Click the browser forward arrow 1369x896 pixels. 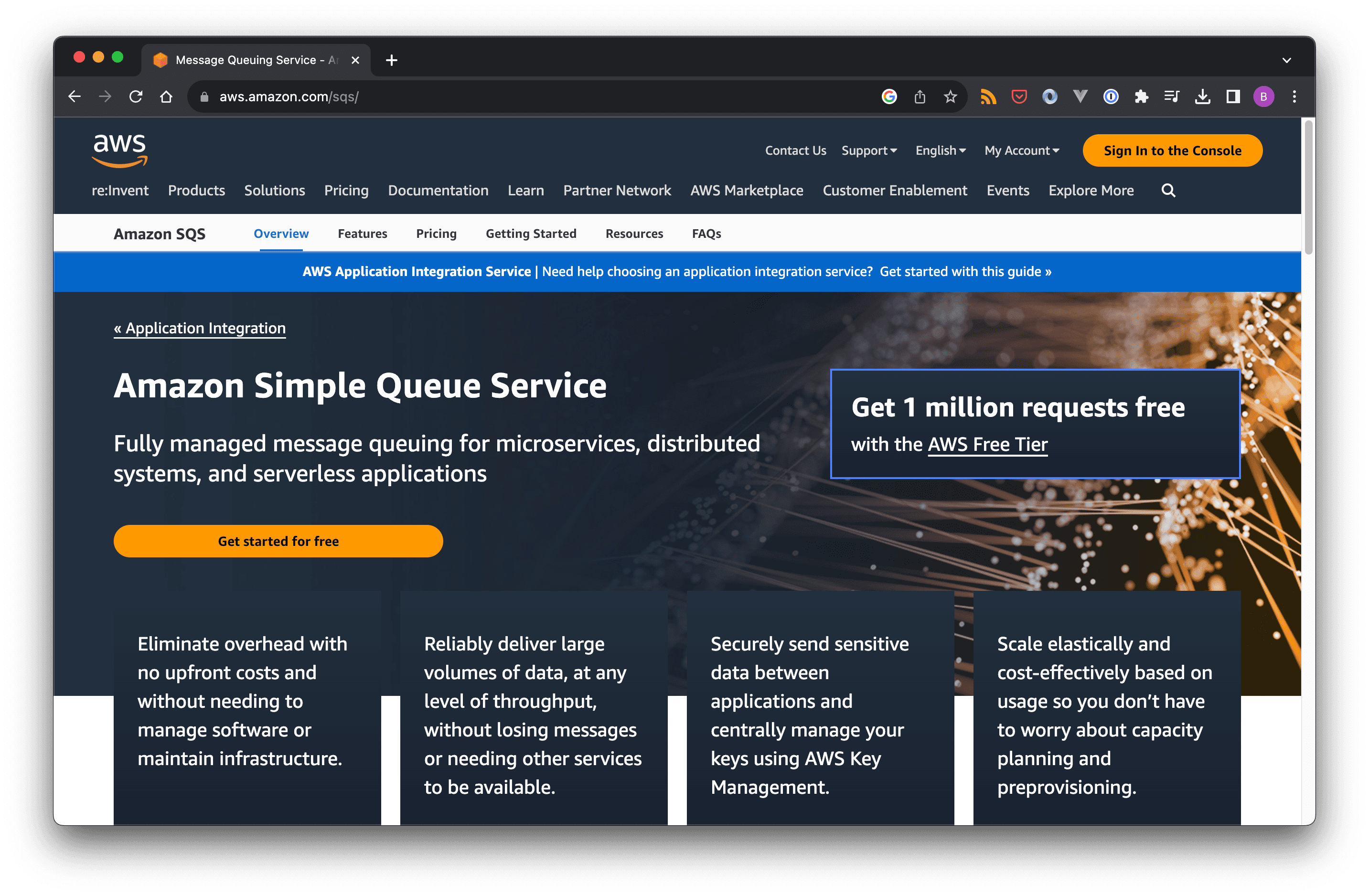tap(105, 96)
